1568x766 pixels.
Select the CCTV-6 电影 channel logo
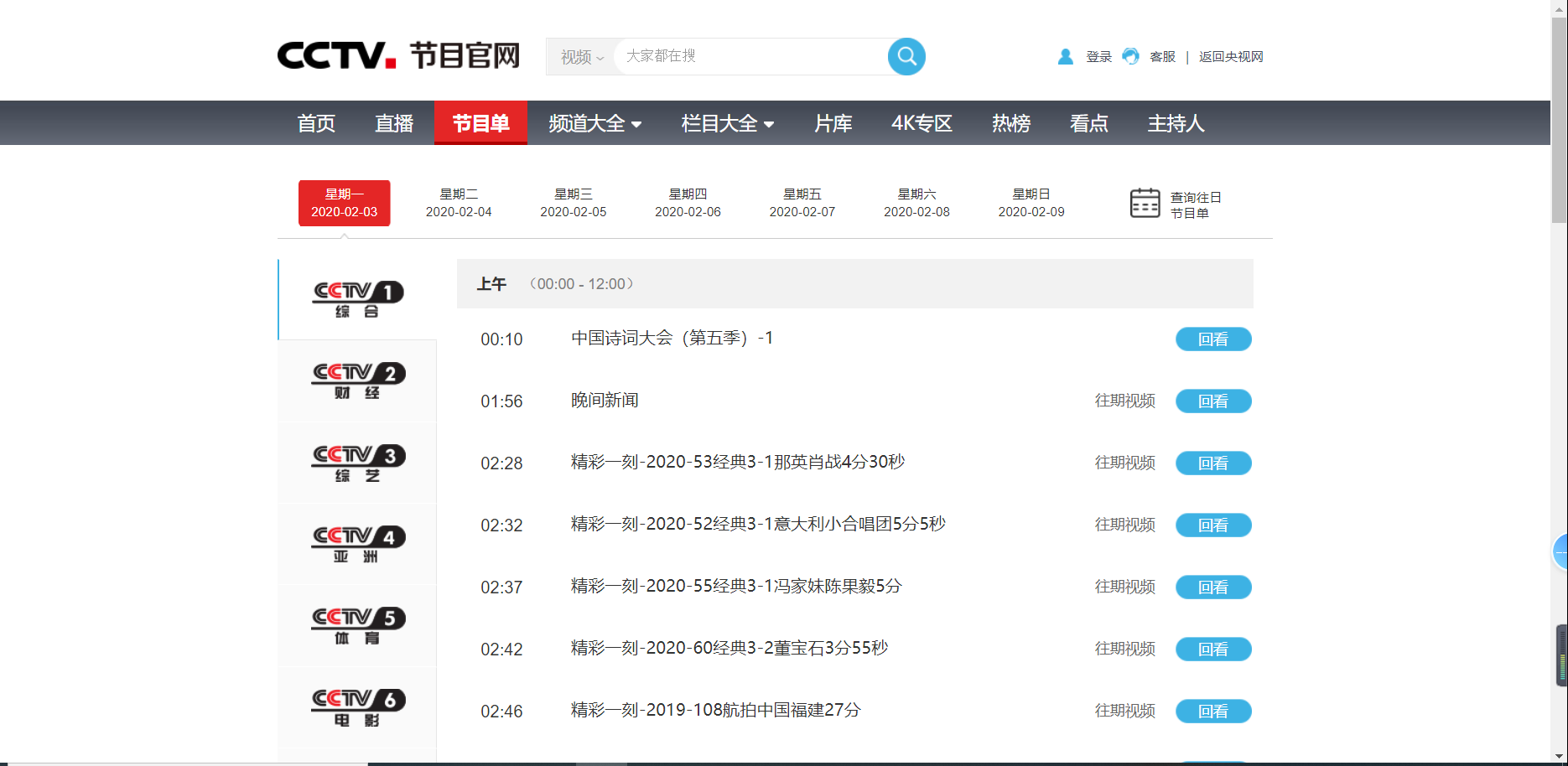(x=358, y=707)
